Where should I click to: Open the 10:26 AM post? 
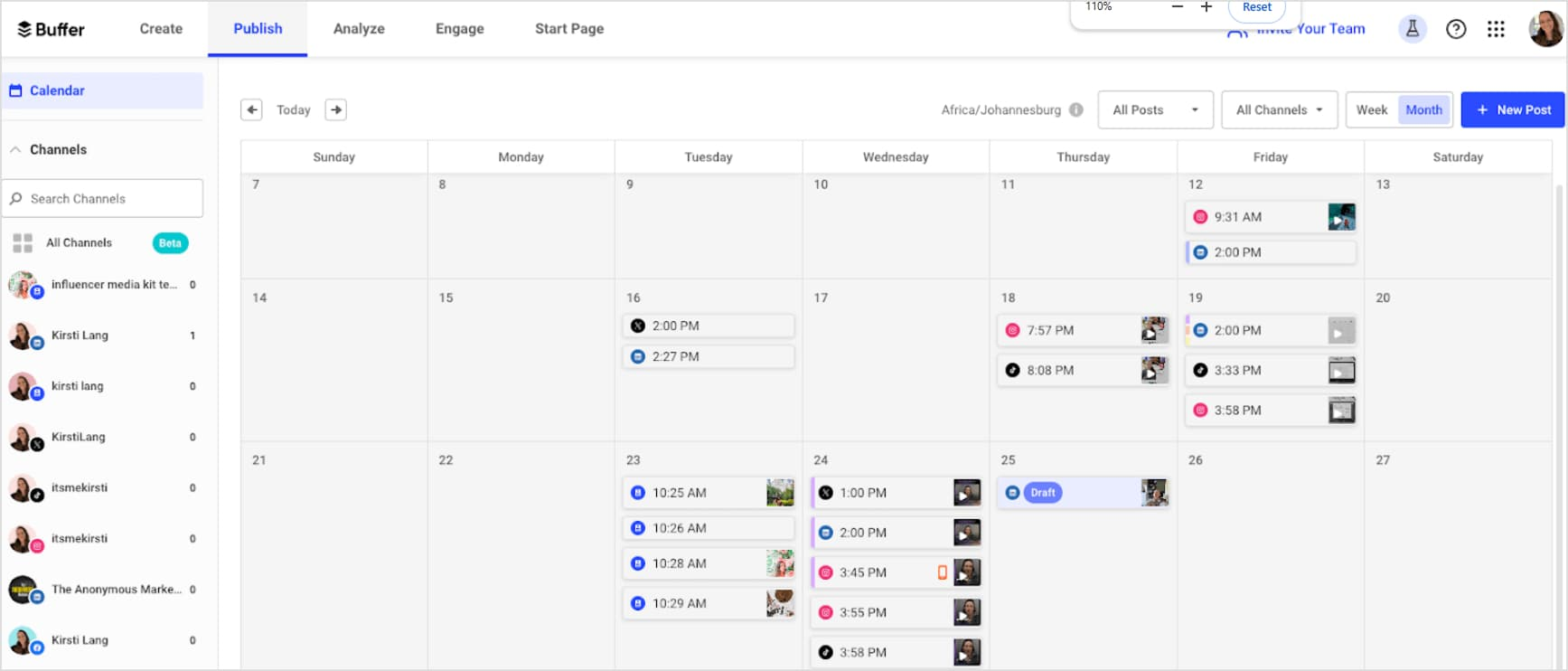point(709,528)
